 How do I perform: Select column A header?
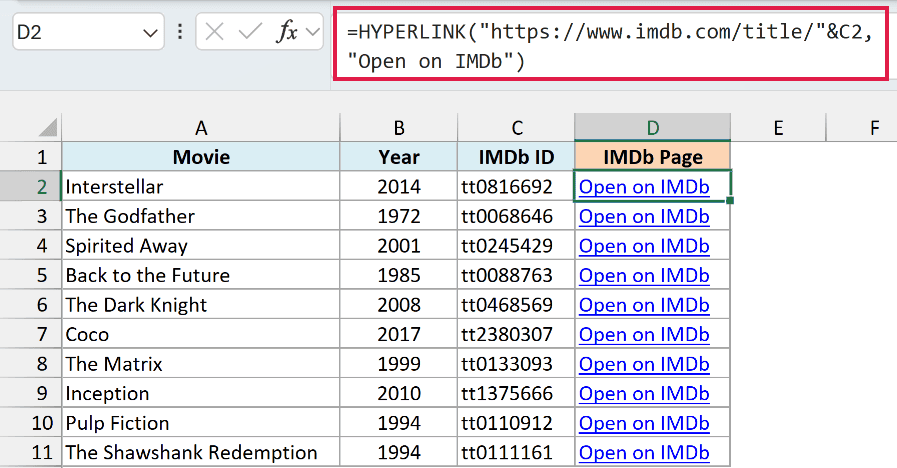[201, 128]
